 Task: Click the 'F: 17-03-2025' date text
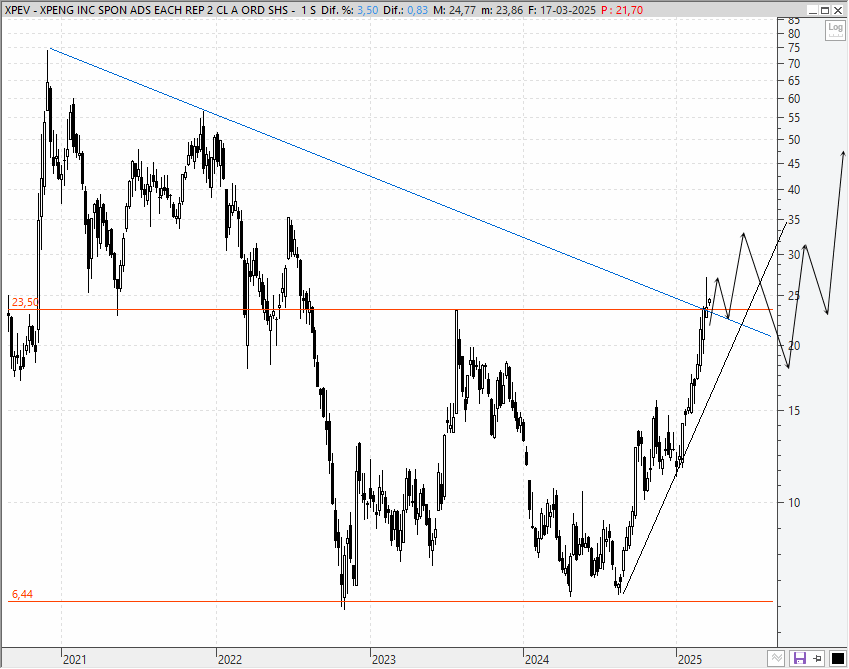561,10
